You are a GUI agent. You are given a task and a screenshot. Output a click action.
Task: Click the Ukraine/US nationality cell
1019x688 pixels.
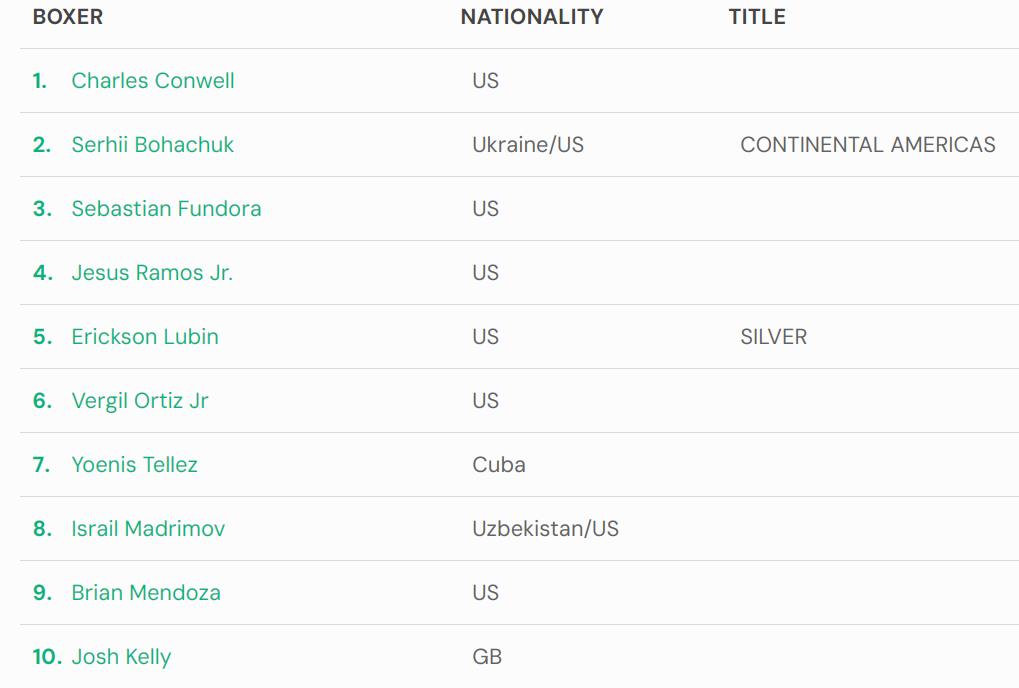pos(528,144)
